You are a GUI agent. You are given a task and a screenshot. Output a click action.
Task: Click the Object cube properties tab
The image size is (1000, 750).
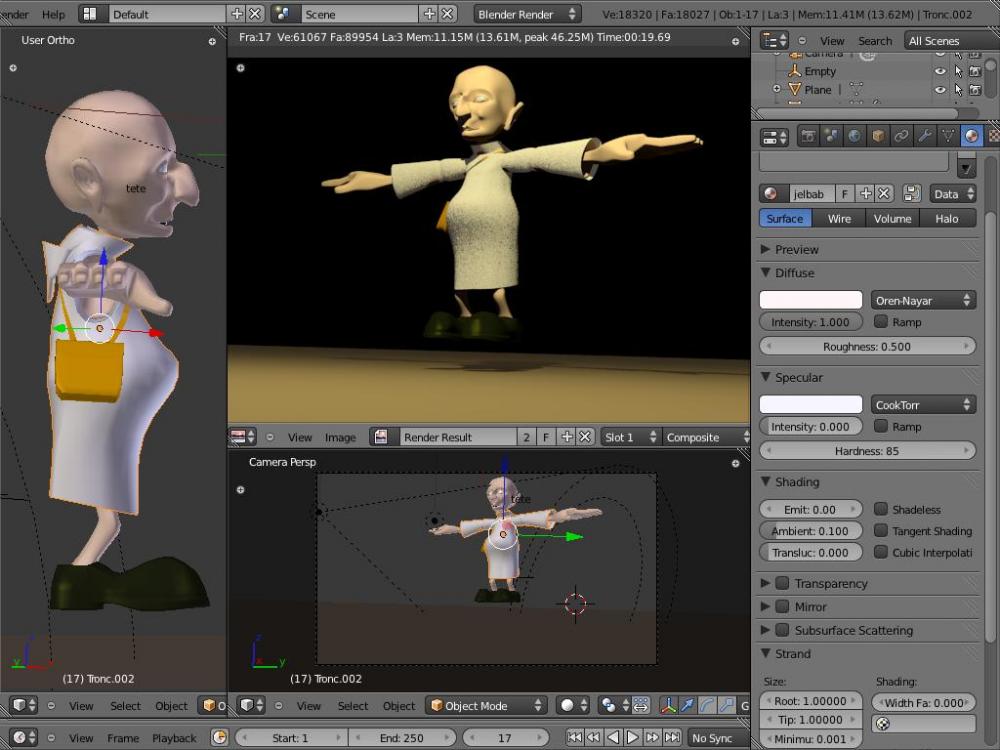pyautogui.click(x=878, y=137)
